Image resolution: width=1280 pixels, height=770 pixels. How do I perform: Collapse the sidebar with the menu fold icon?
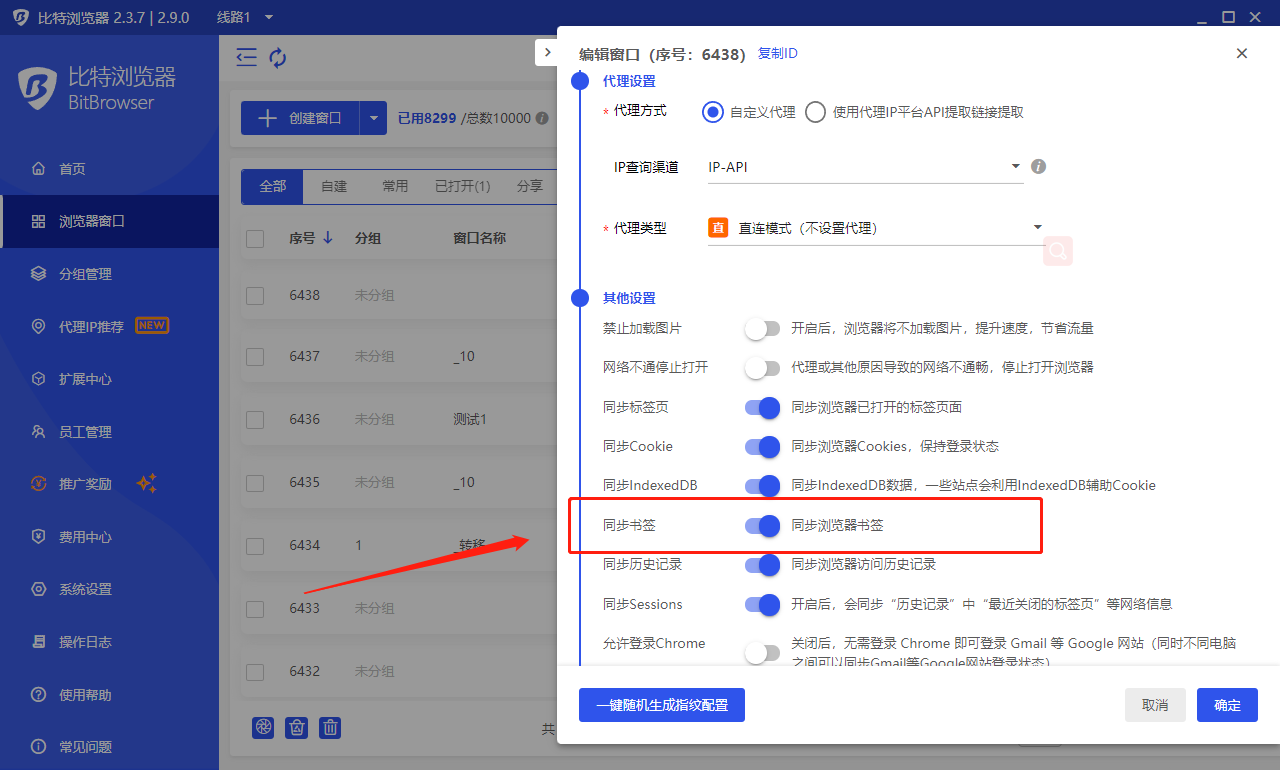point(247,58)
